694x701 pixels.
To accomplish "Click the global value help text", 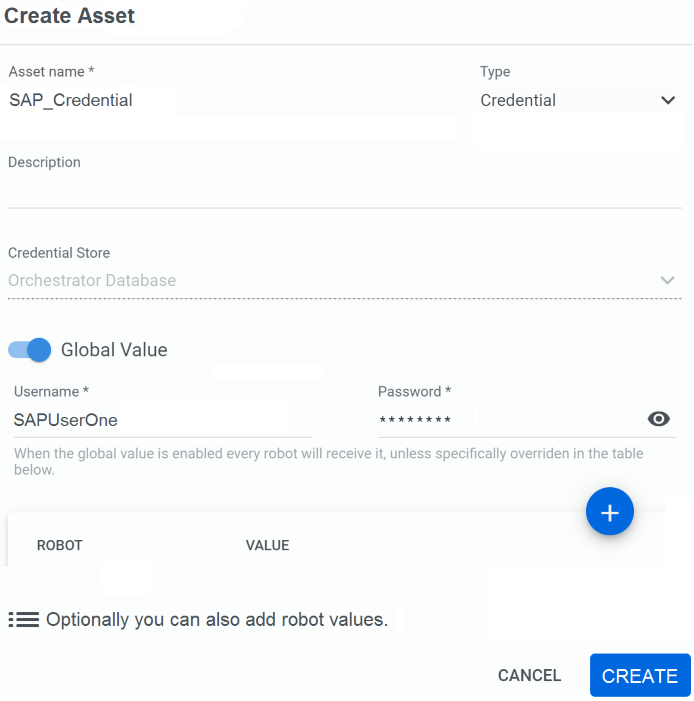I will coord(329,461).
